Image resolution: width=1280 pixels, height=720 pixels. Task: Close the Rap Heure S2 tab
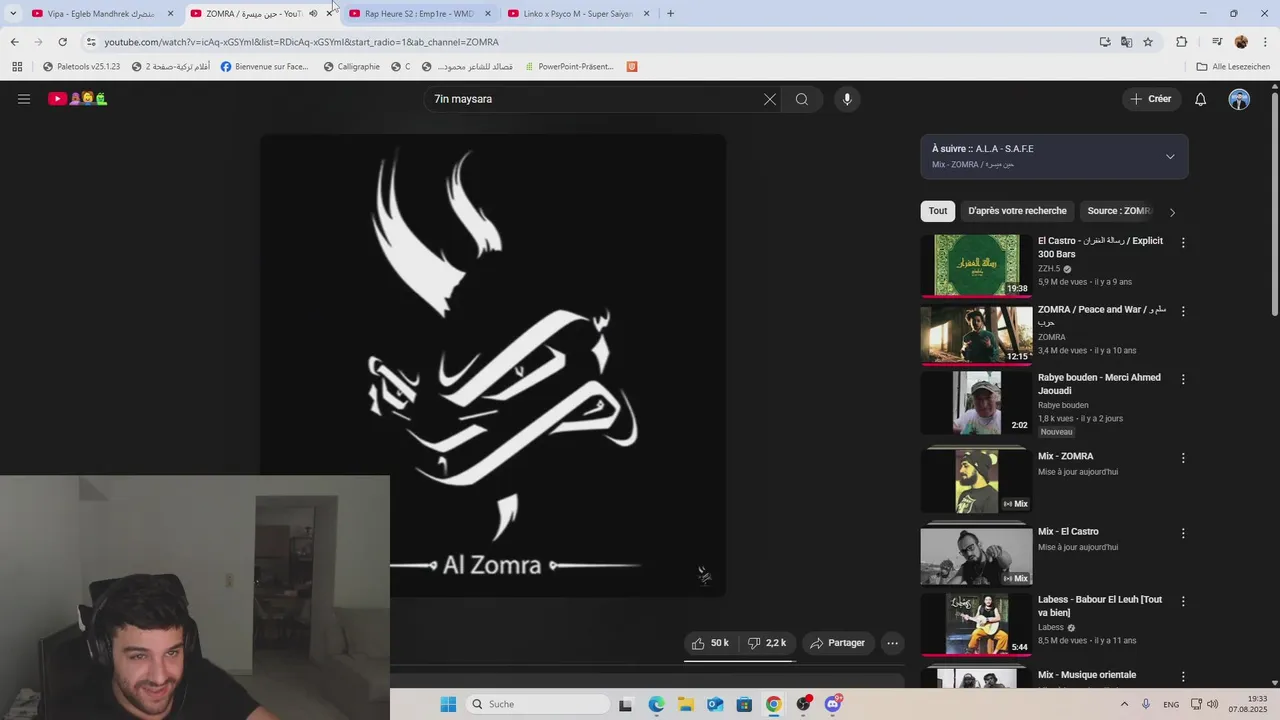pyautogui.click(x=488, y=14)
